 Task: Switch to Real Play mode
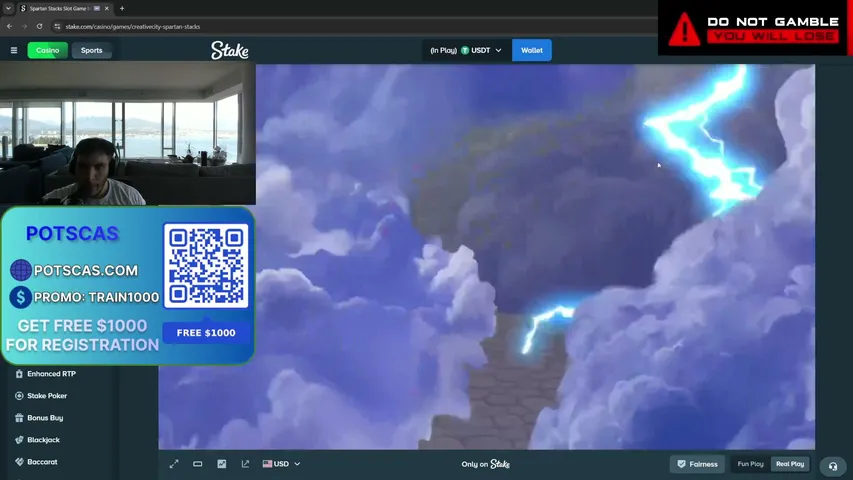pos(790,464)
